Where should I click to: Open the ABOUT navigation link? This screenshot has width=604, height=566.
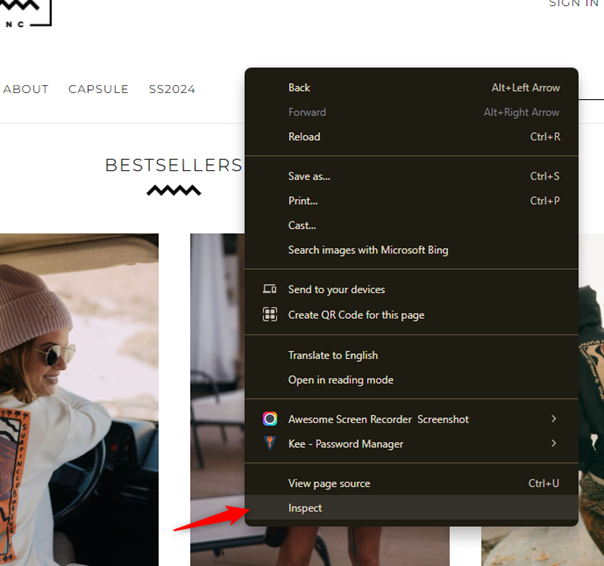(x=26, y=89)
